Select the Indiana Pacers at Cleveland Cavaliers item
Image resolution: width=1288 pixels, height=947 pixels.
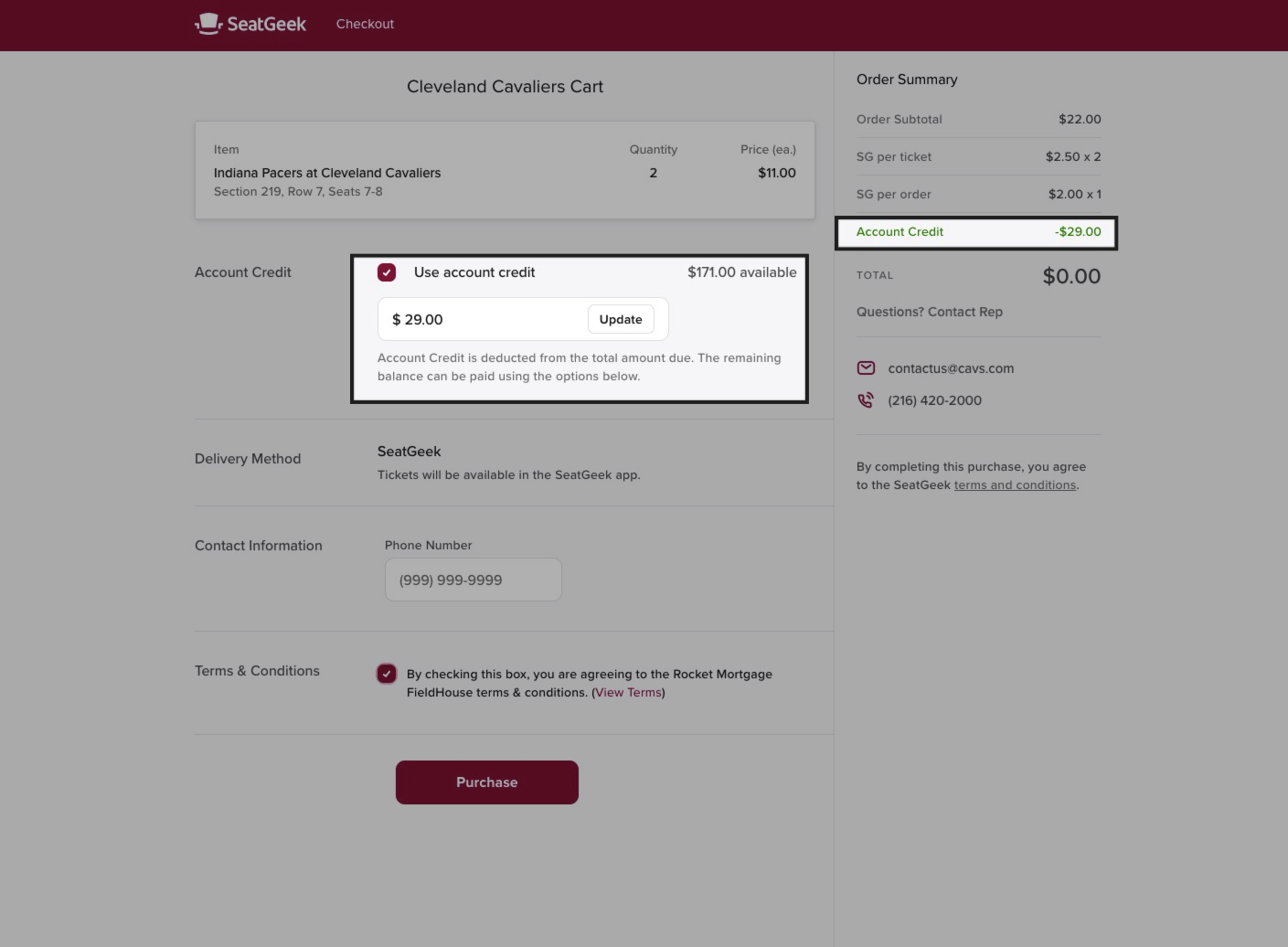(x=326, y=173)
